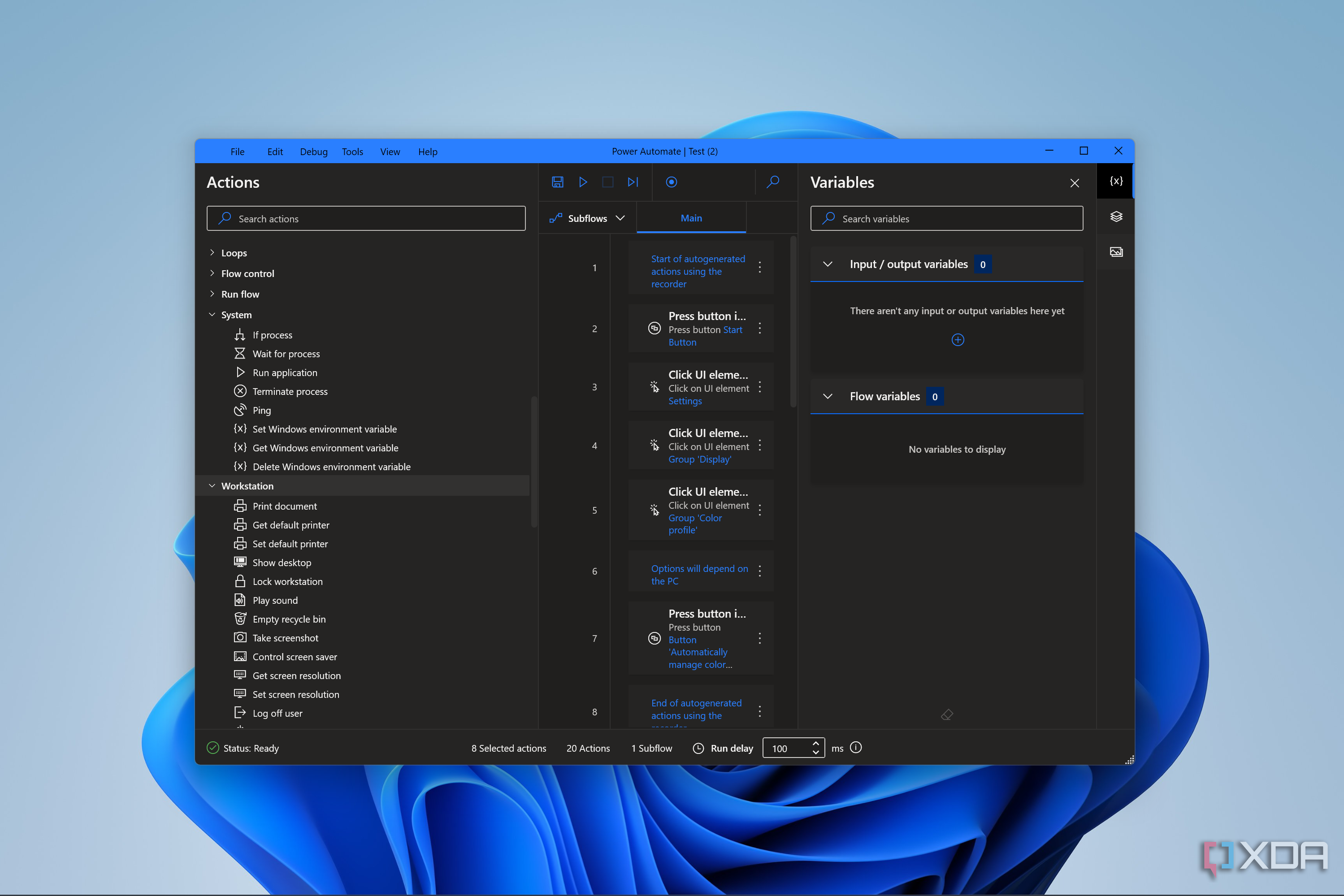This screenshot has width=1344, height=896.
Task: Run the next action step icon
Action: point(633,182)
